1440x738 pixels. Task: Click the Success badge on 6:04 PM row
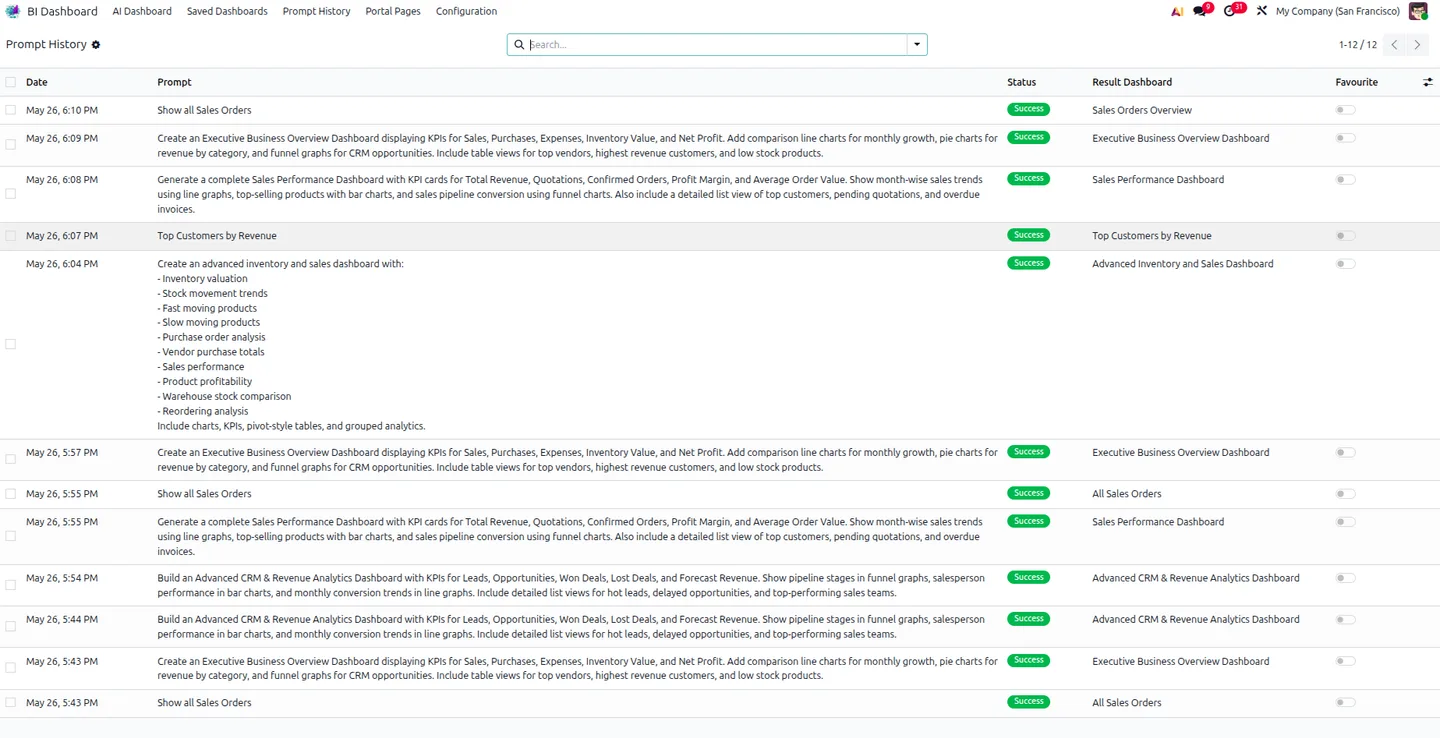click(1028, 263)
